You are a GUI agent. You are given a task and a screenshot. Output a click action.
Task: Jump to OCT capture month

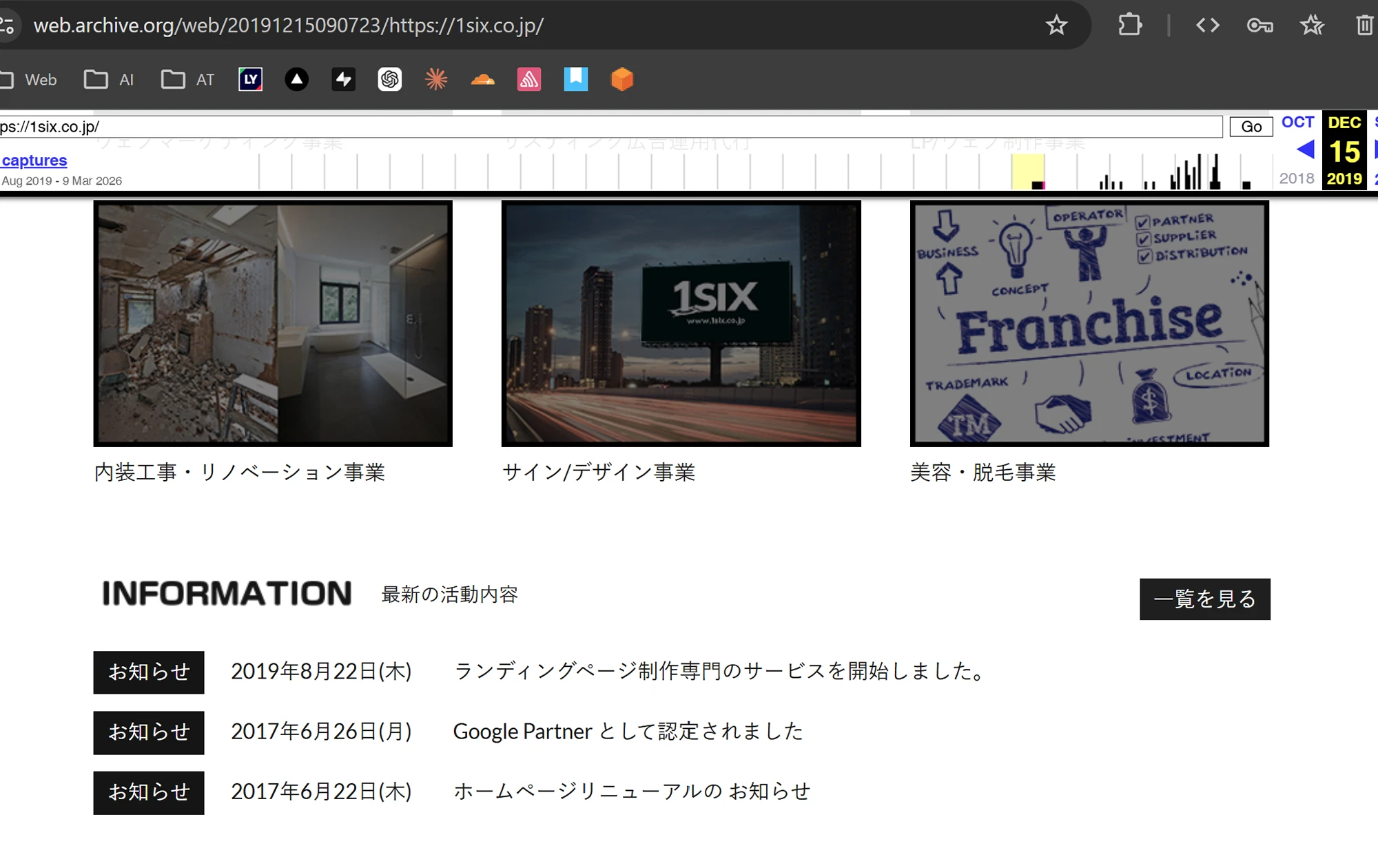click(1298, 122)
